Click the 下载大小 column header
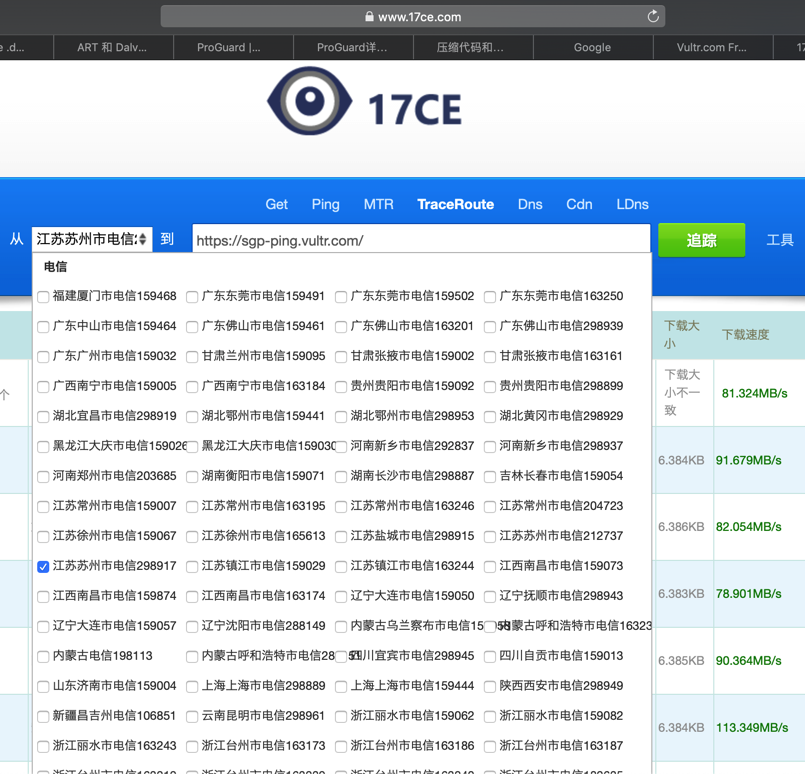This screenshot has height=774, width=805. (x=682, y=334)
